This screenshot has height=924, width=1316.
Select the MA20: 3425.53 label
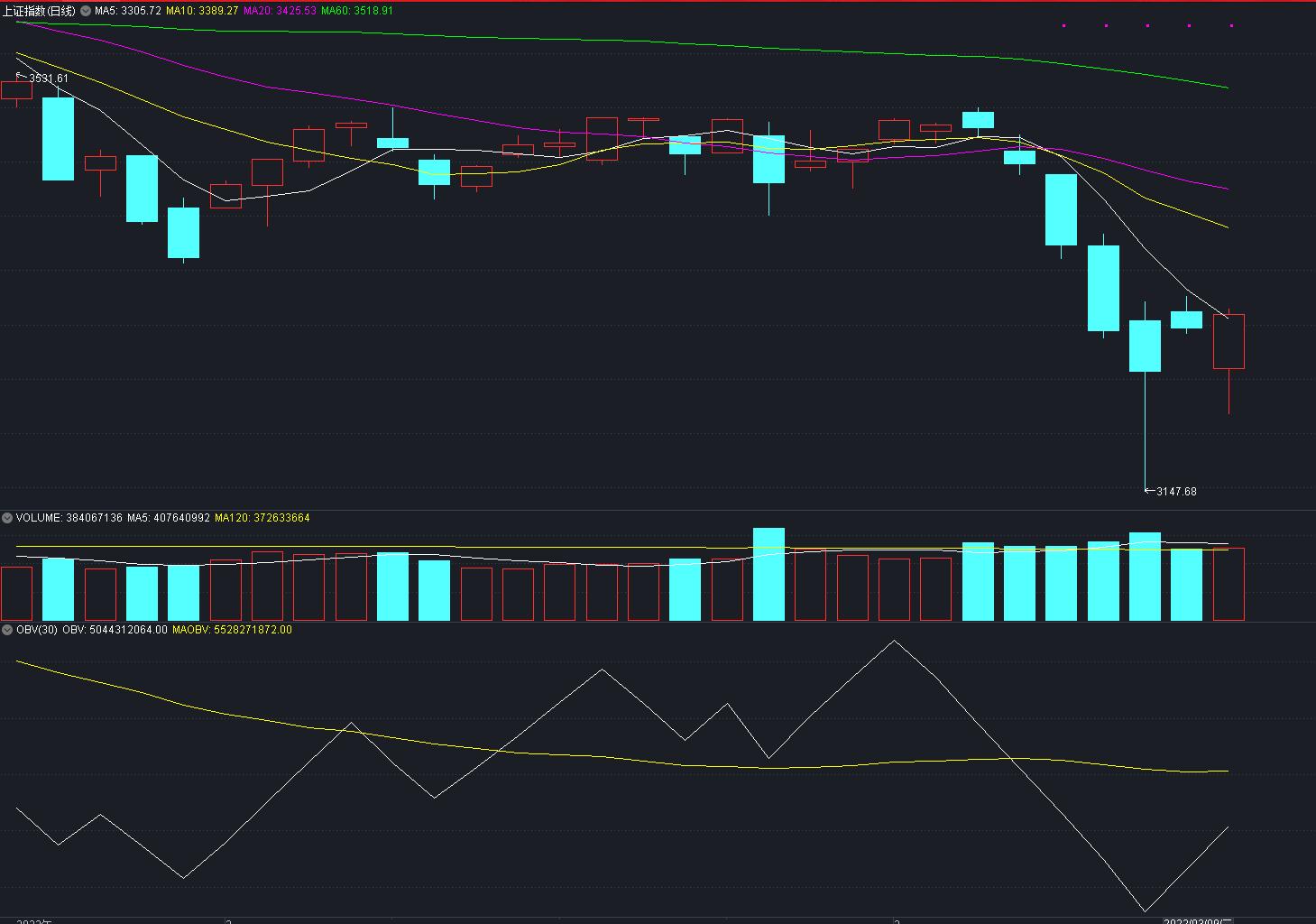(x=280, y=11)
